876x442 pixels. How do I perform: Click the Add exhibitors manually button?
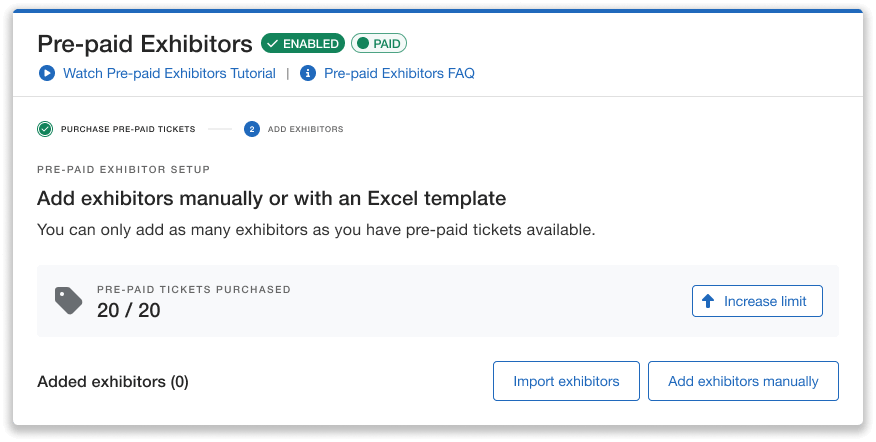point(743,381)
